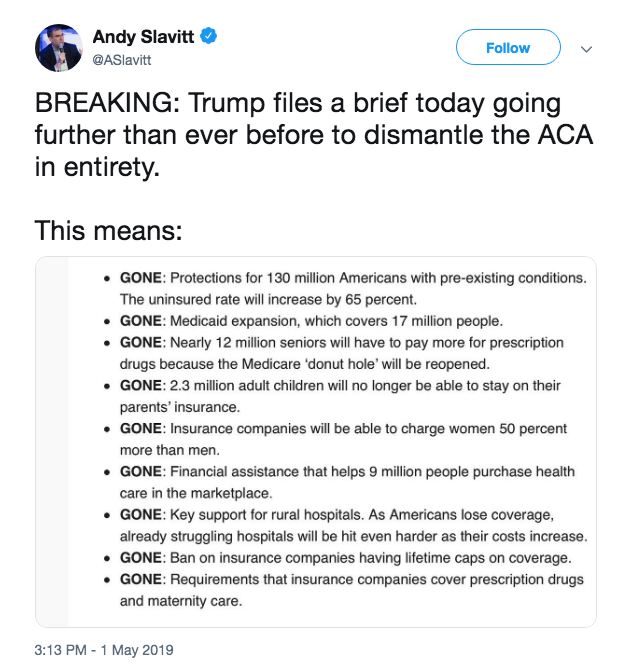This screenshot has height=667, width=628.
Task: Open the tweet timestamp 3:13 PM link
Action: (x=104, y=649)
